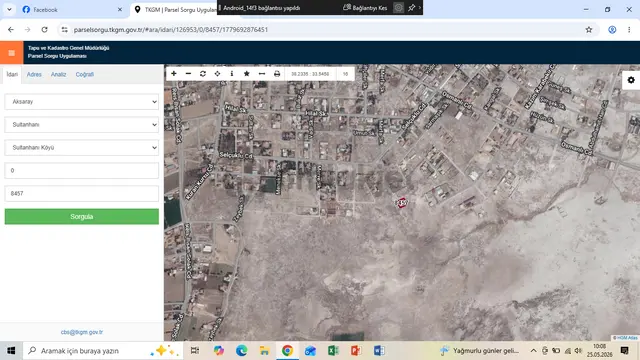The image size is (640, 360).
Task: Zoom in with the map plus icon
Action: tap(174, 74)
